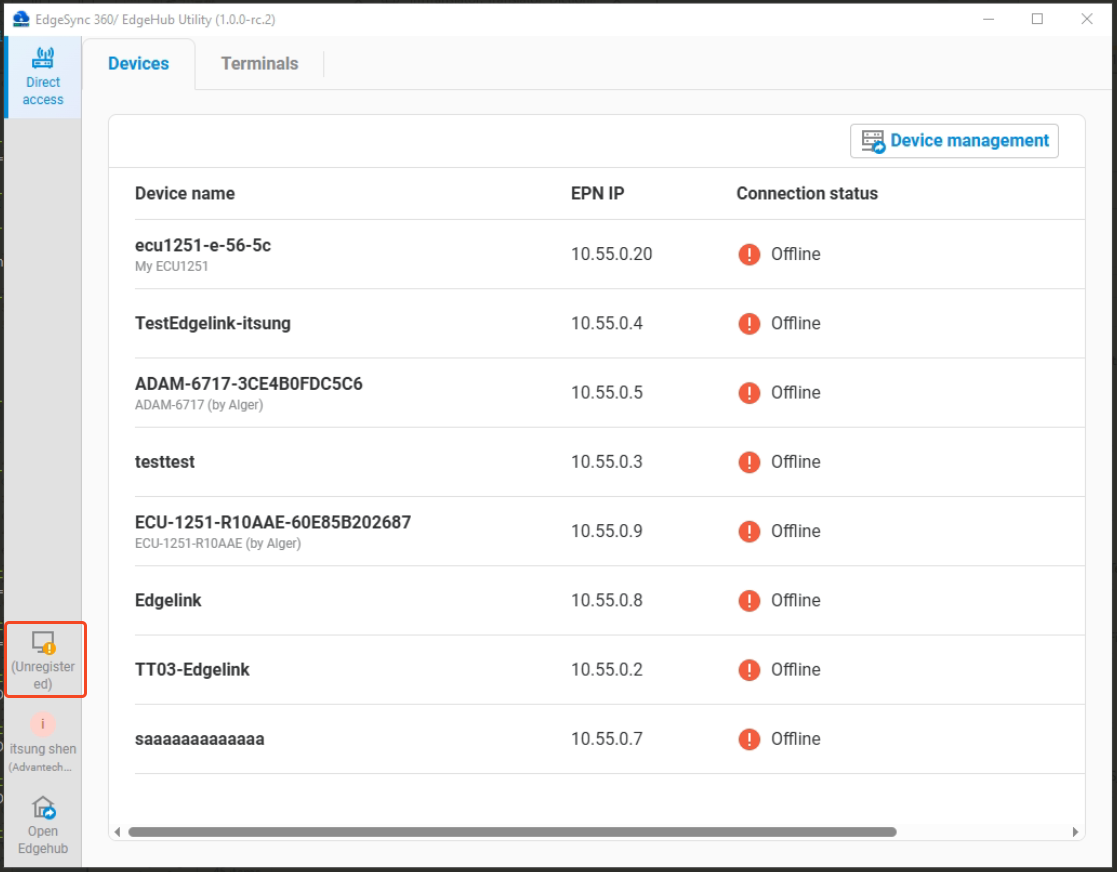Open the itsung shen account avatar
Image resolution: width=1117 pixels, height=872 pixels.
pos(42,723)
